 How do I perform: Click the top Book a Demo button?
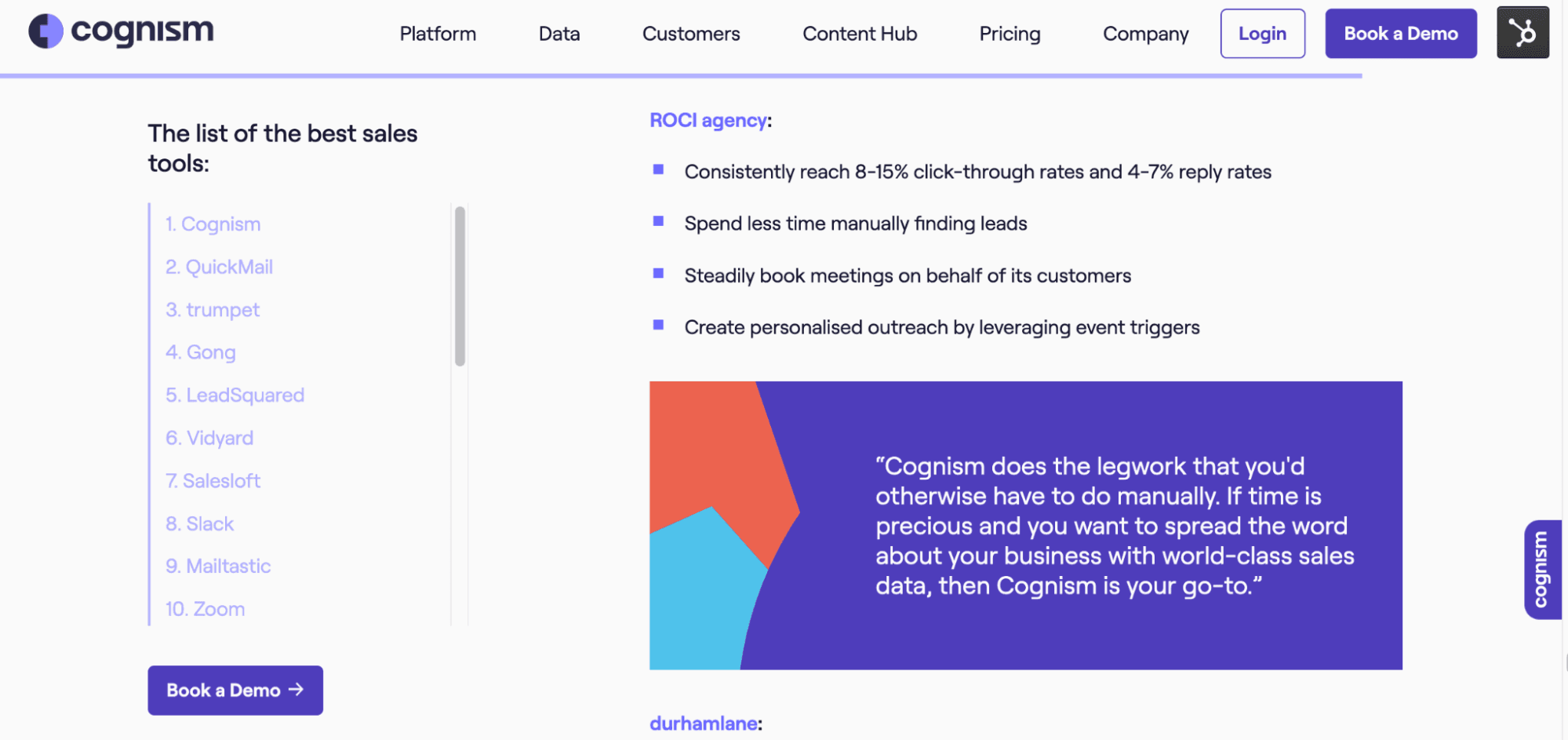click(x=1400, y=33)
